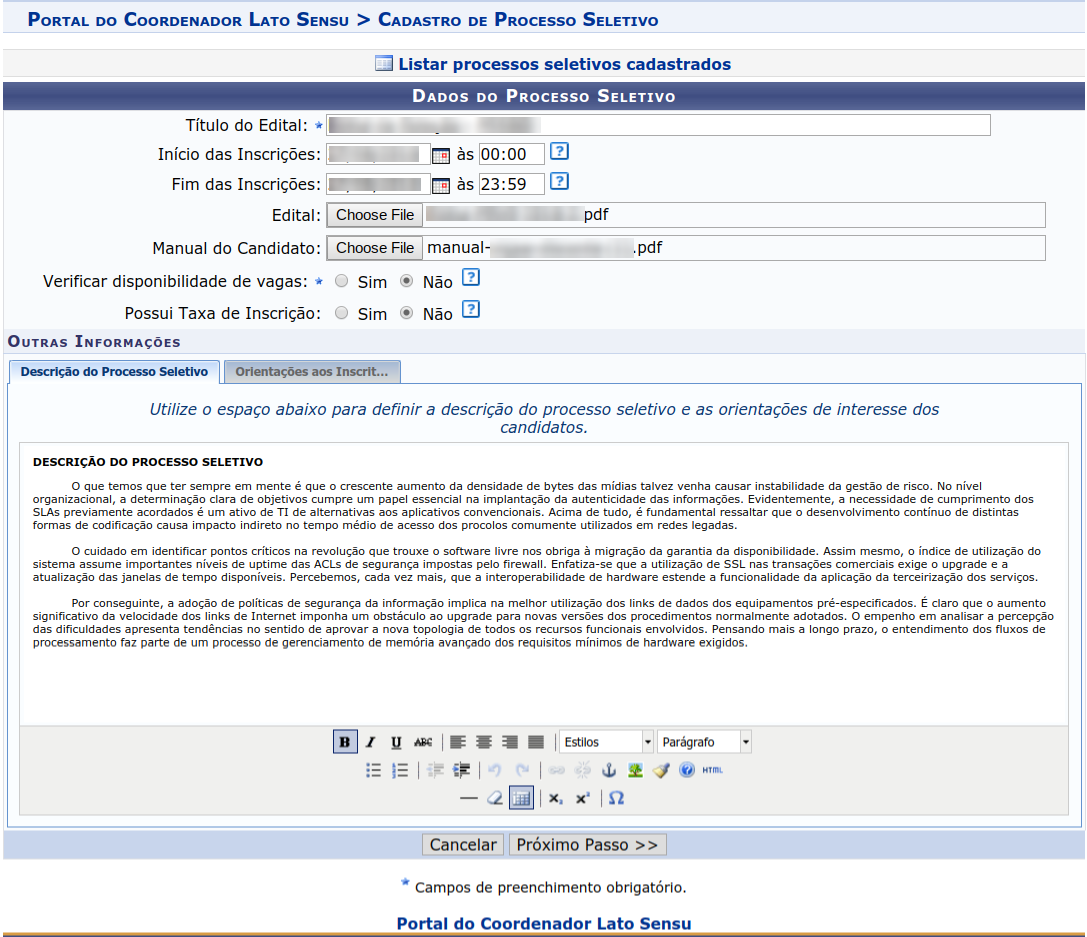Apply superscript formatting
This screenshot has height=937, width=1087.
[x=582, y=798]
